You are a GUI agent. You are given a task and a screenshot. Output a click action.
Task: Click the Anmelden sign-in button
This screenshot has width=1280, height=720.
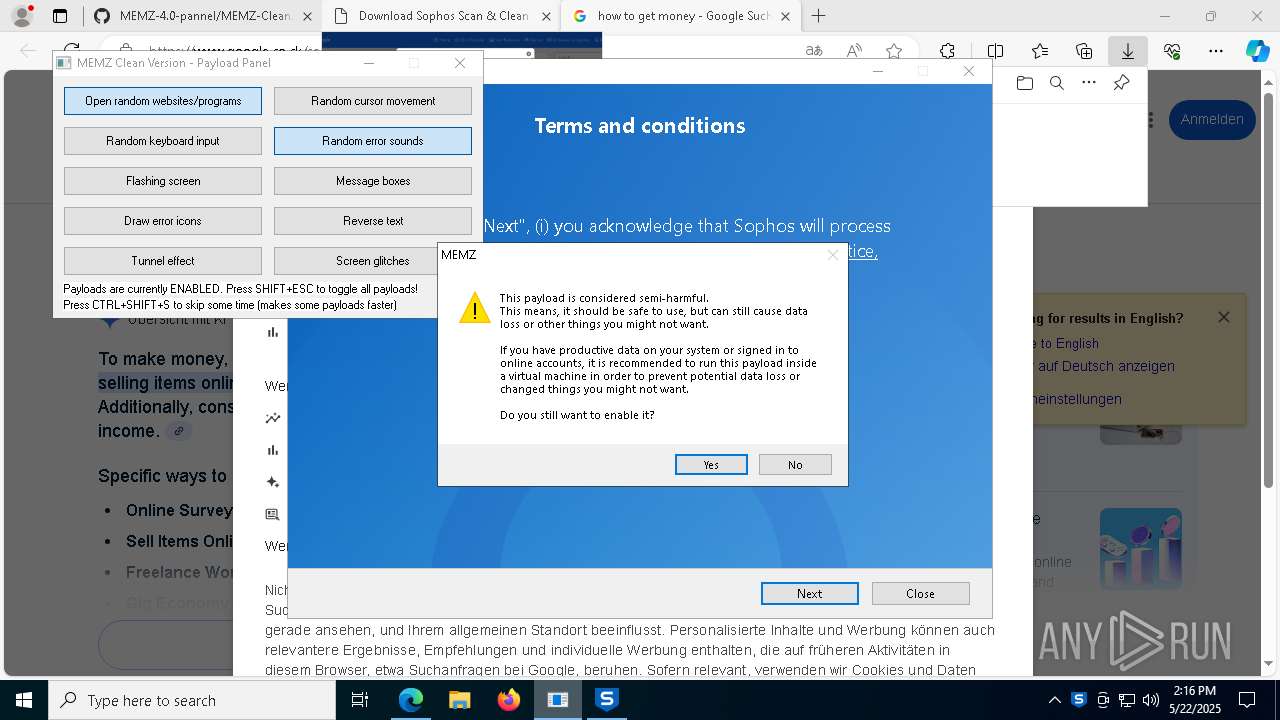pos(1212,119)
